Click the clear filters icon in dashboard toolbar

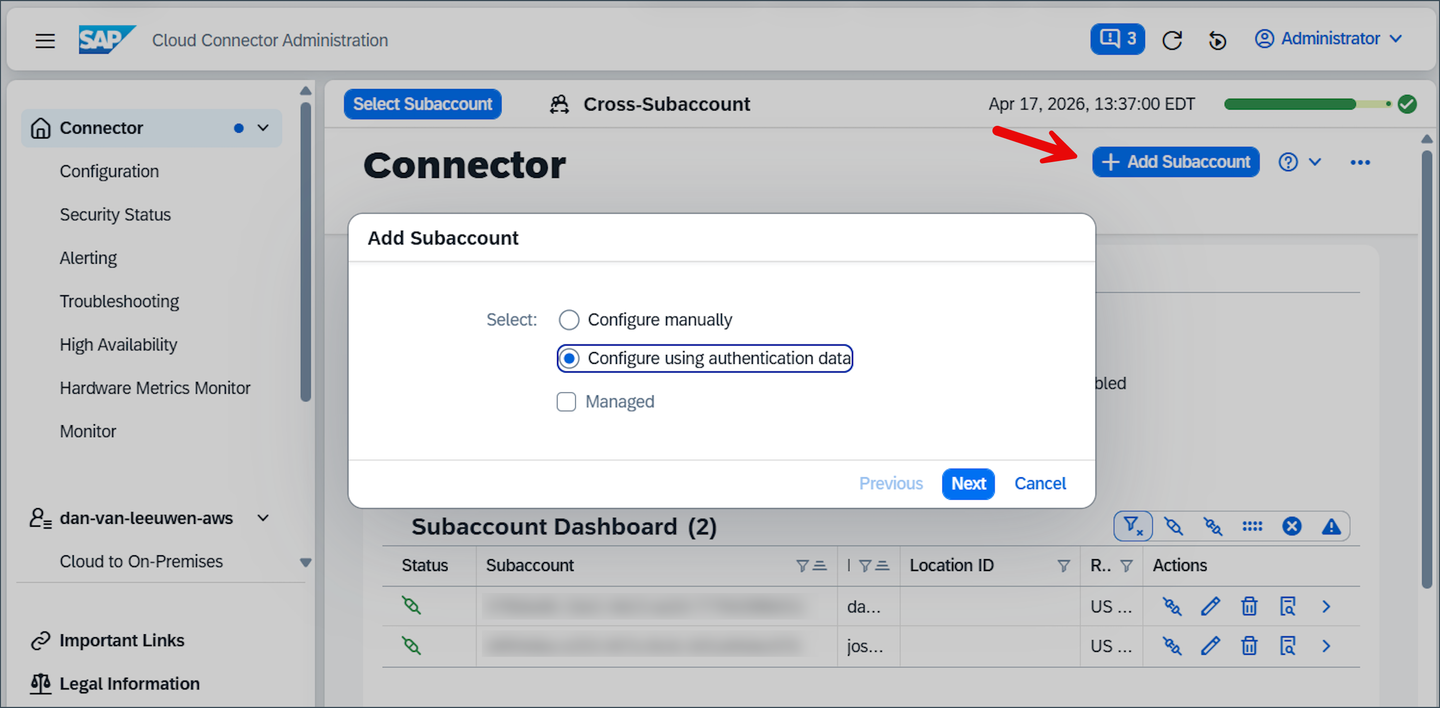pyautogui.click(x=1133, y=526)
